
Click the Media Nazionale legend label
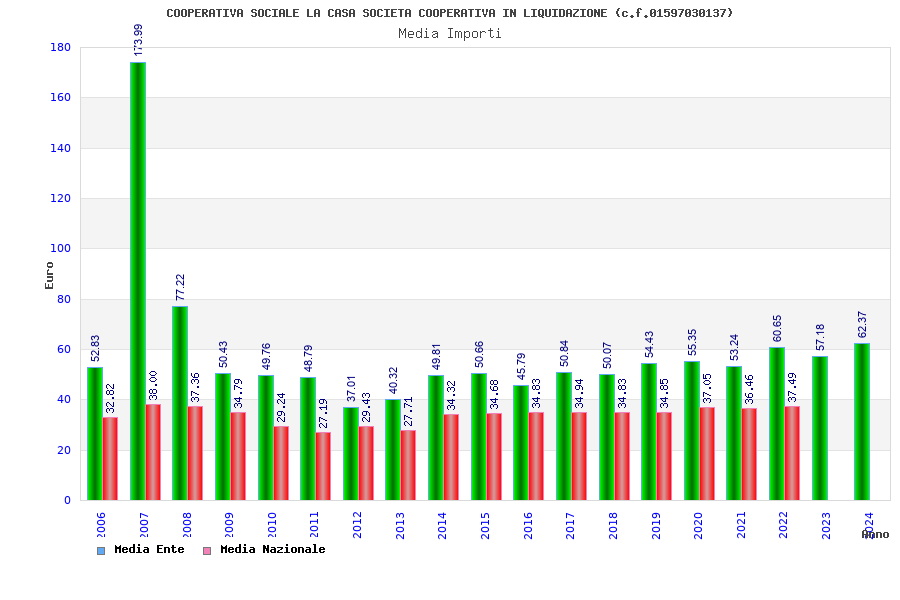(x=273, y=549)
